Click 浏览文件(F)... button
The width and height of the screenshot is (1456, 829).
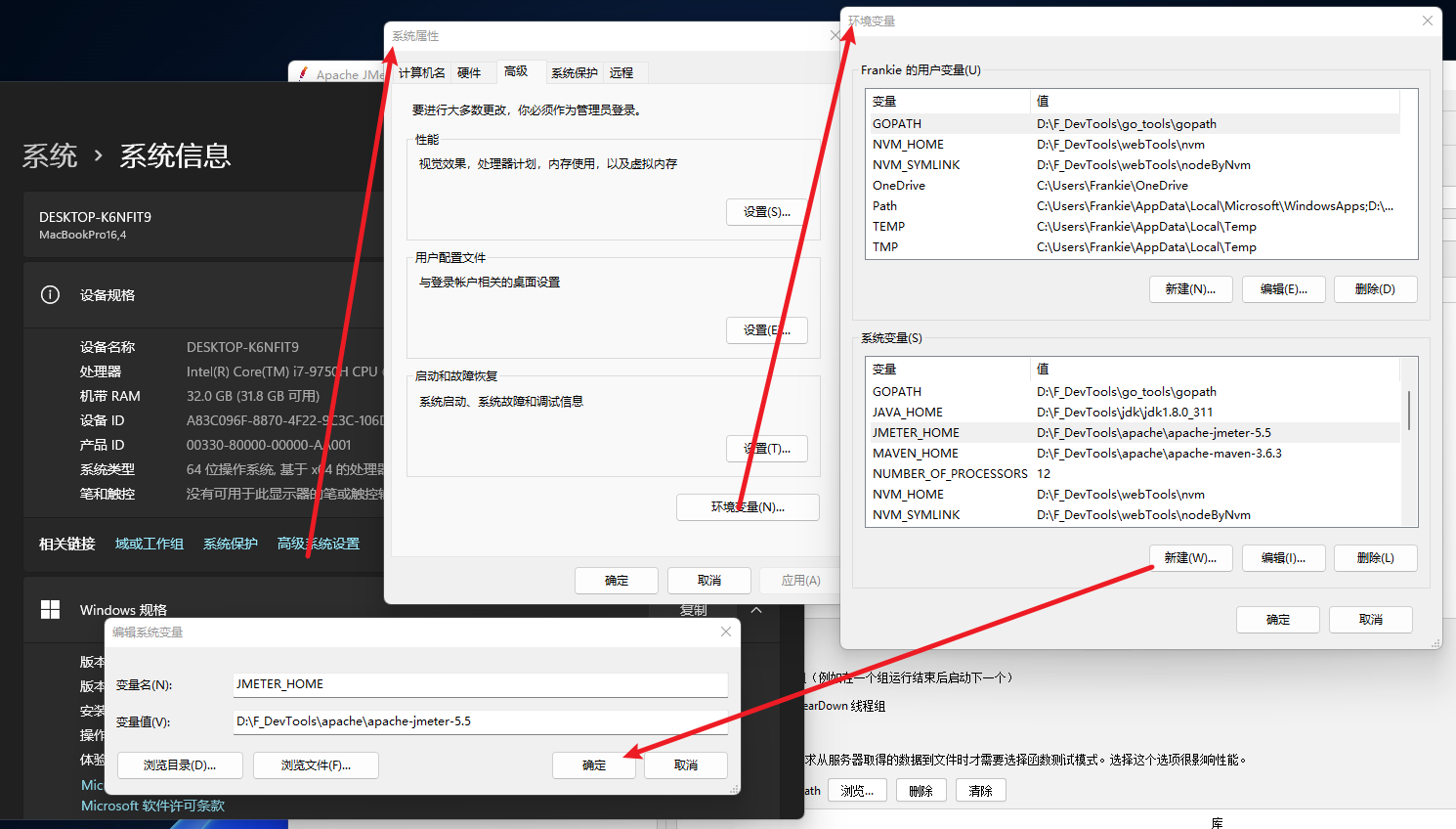click(x=316, y=765)
